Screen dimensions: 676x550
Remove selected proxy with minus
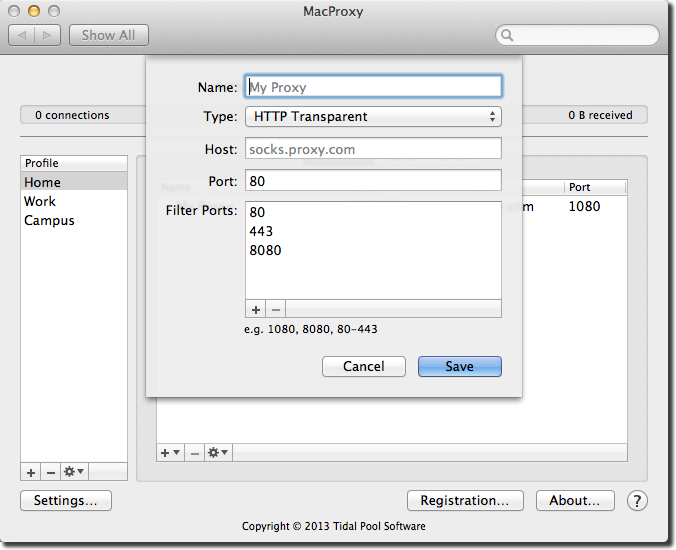(x=194, y=453)
